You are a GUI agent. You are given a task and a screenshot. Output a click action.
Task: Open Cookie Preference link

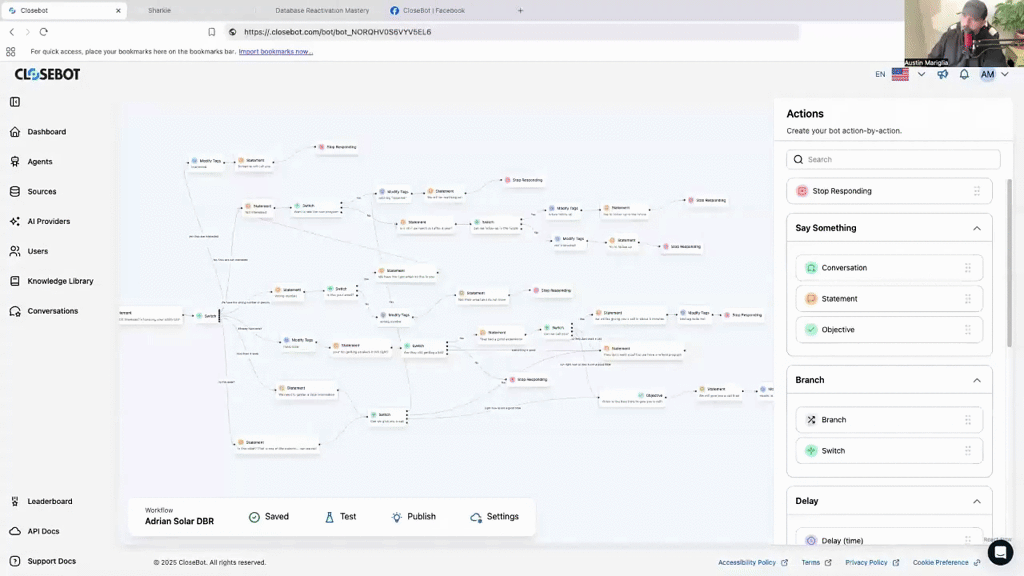point(946,562)
